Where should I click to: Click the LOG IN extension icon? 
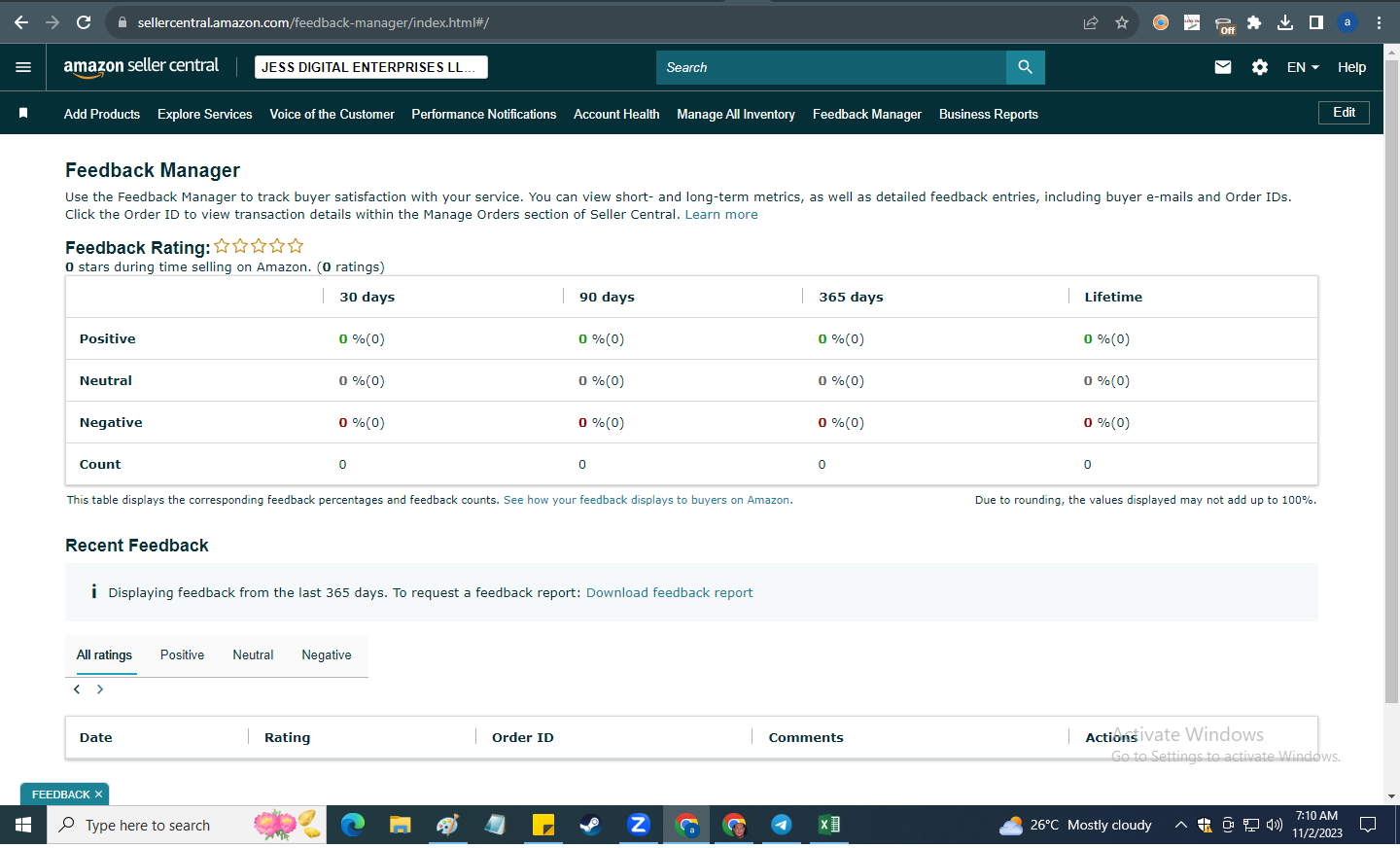pyautogui.click(x=1192, y=22)
